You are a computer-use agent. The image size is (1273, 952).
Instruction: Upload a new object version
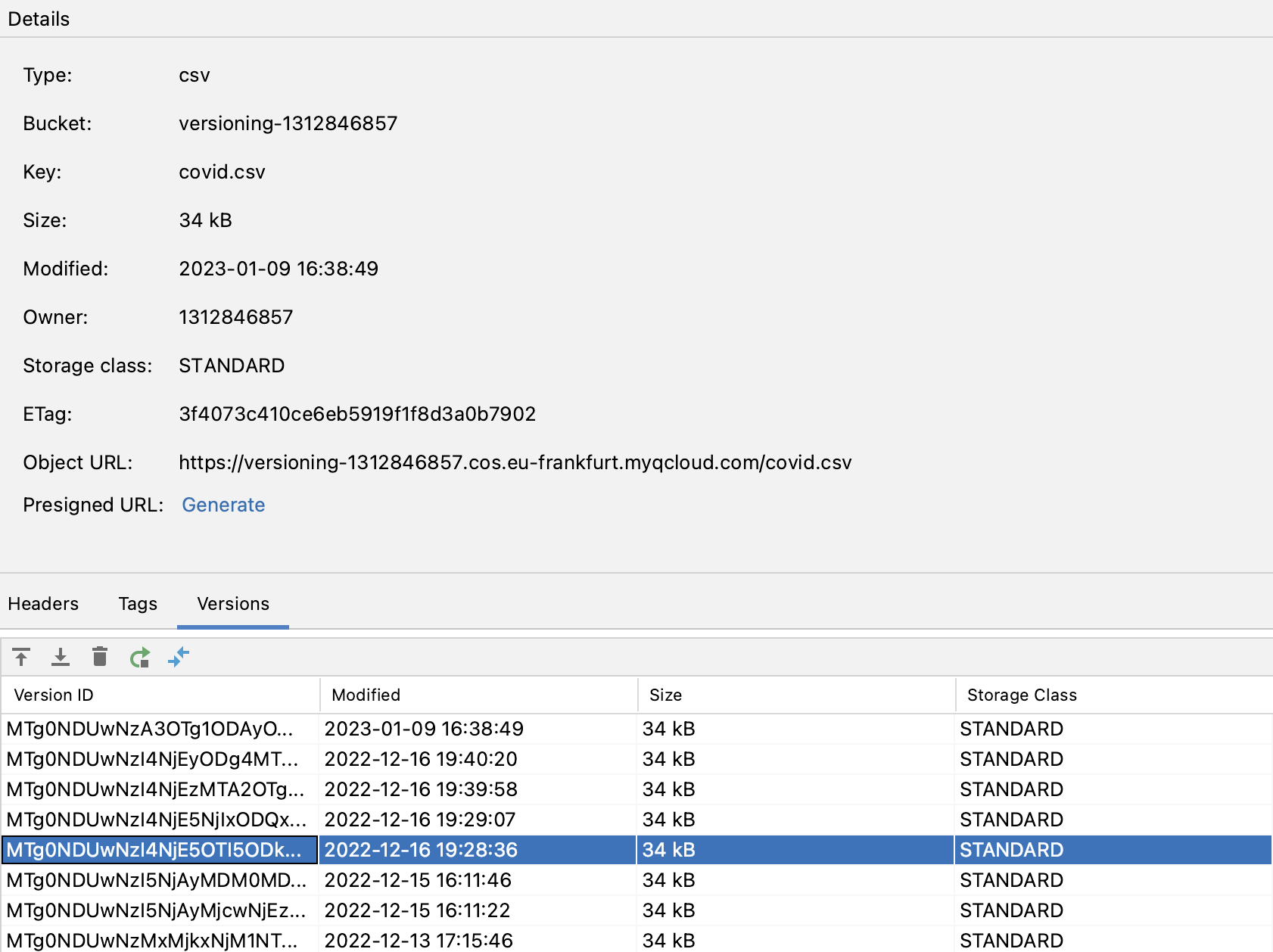(21, 657)
